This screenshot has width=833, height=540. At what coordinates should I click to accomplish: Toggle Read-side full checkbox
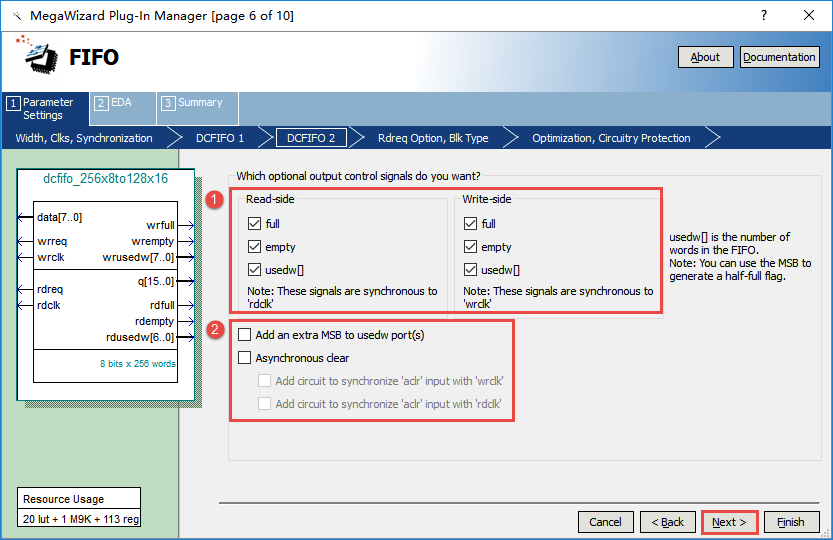(254, 224)
